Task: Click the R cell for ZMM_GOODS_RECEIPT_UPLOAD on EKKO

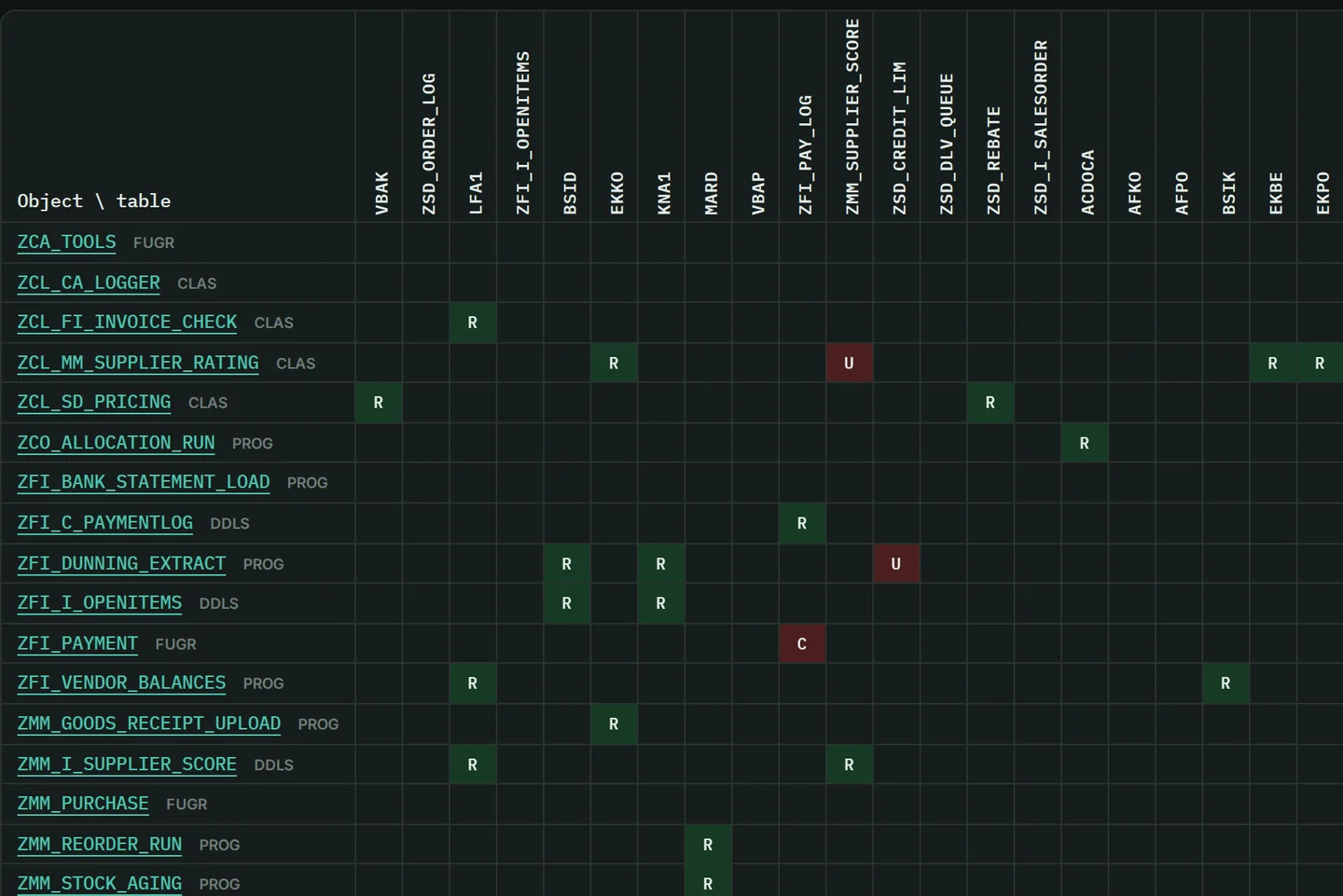Action: 614,724
